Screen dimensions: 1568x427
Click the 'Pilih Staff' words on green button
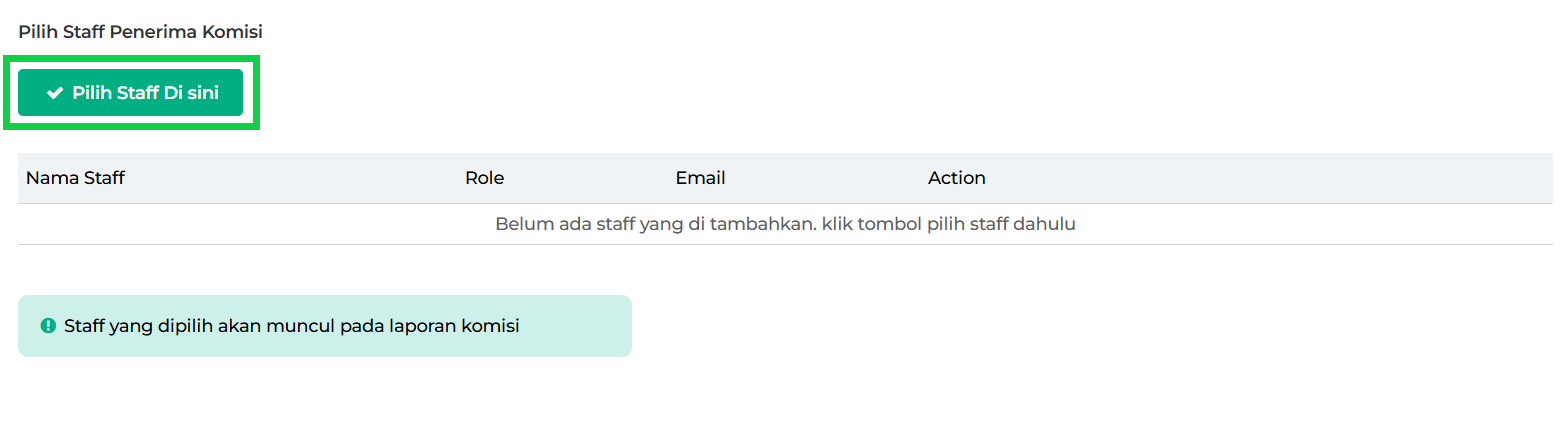coord(115,93)
